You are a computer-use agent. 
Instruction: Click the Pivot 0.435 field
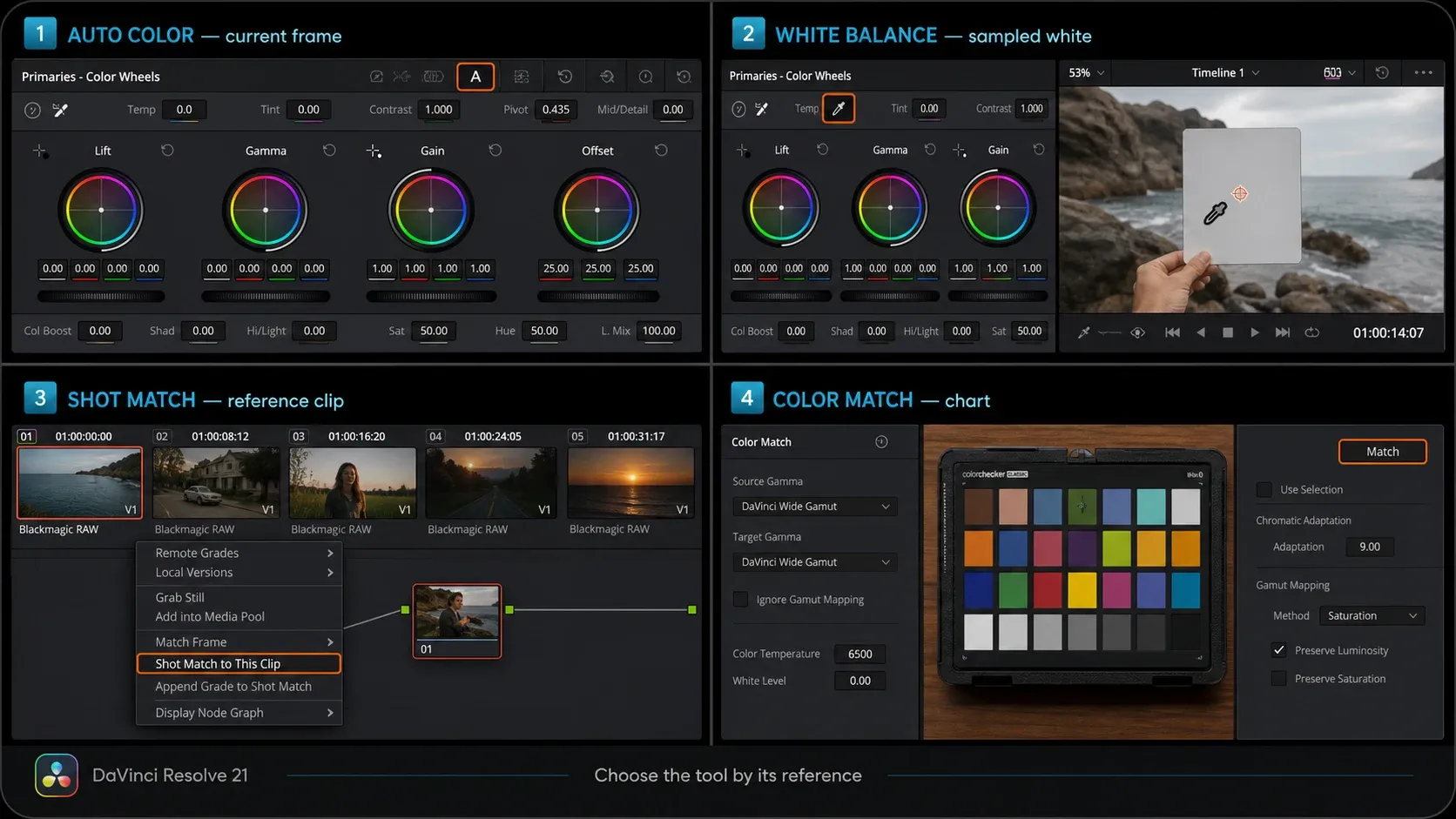pyautogui.click(x=556, y=110)
